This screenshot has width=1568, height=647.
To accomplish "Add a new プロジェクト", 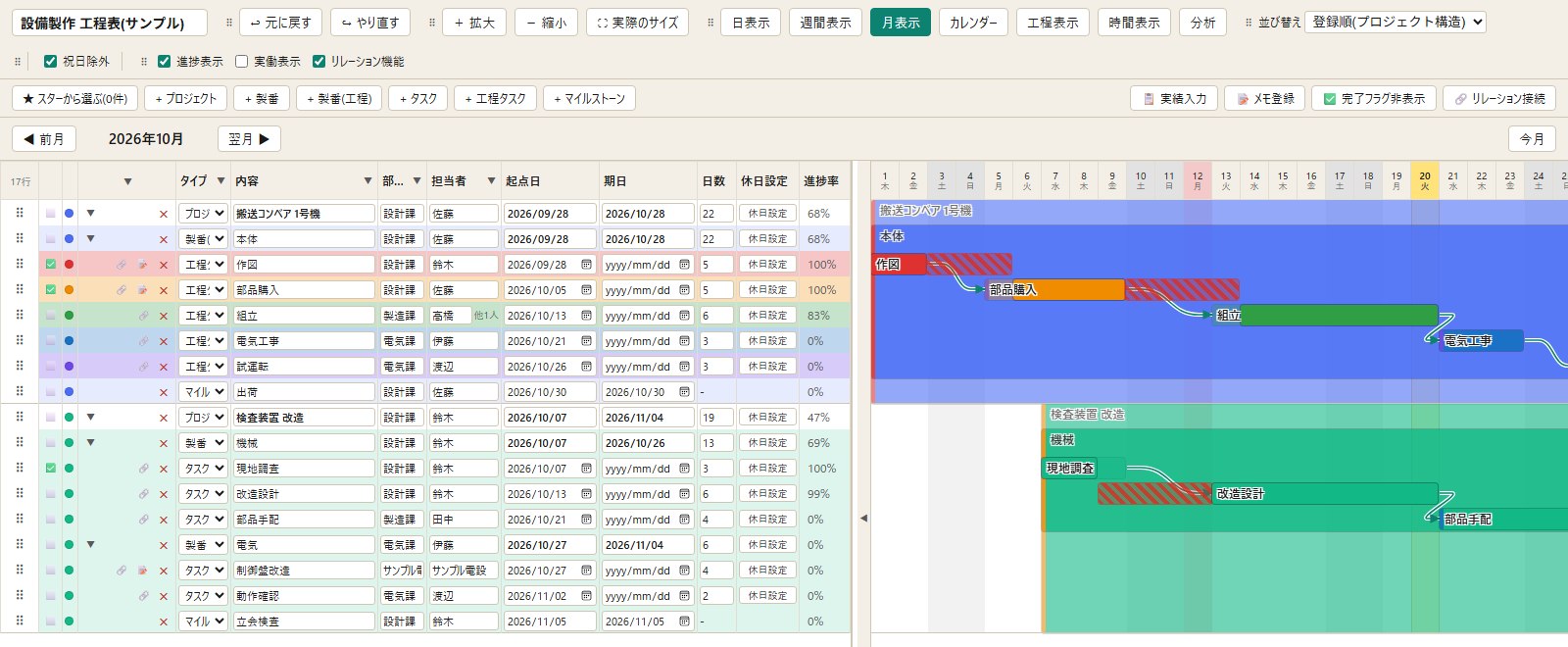I will click(185, 98).
